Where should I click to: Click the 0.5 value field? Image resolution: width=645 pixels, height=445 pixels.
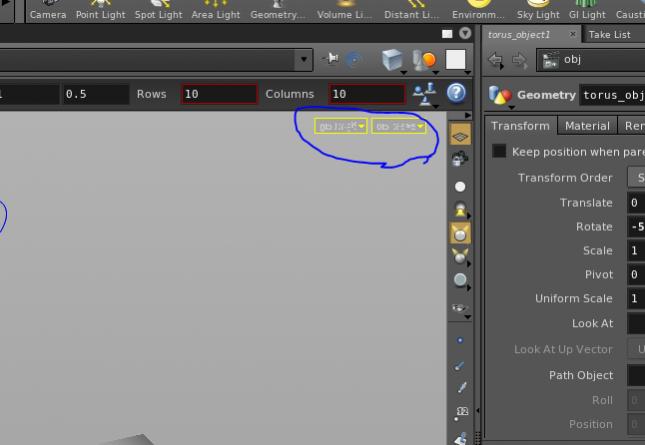[95, 94]
